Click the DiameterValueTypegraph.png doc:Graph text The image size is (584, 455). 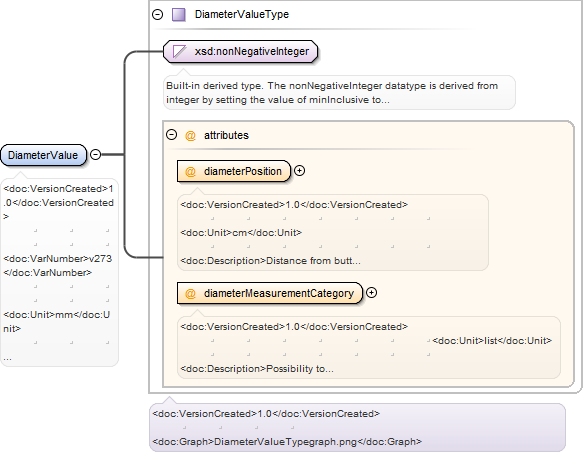point(287,442)
